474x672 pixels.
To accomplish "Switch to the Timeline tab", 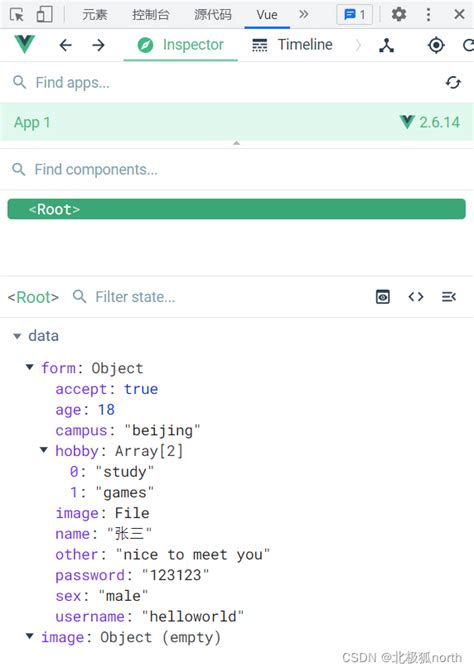I will coord(293,45).
